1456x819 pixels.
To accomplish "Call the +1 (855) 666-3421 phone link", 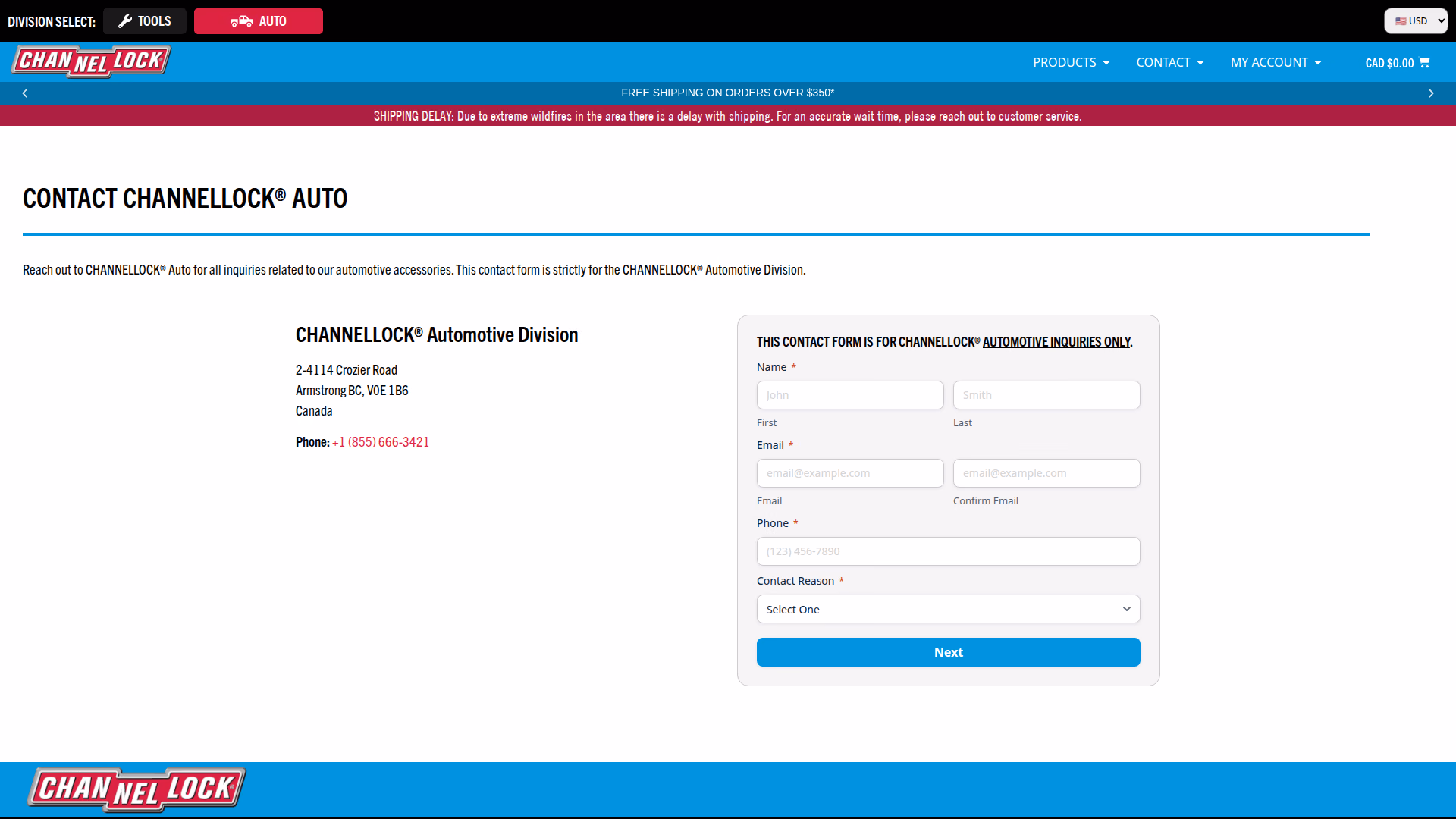I will click(381, 442).
